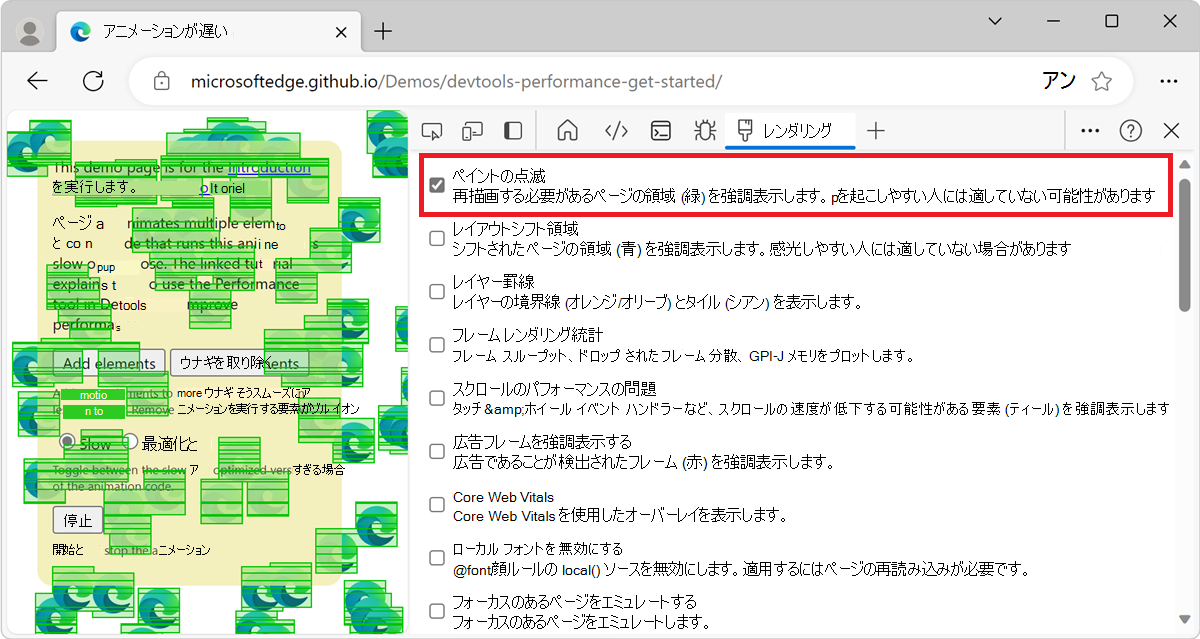
Task: Click the dock layout panel icon
Action: [513, 130]
